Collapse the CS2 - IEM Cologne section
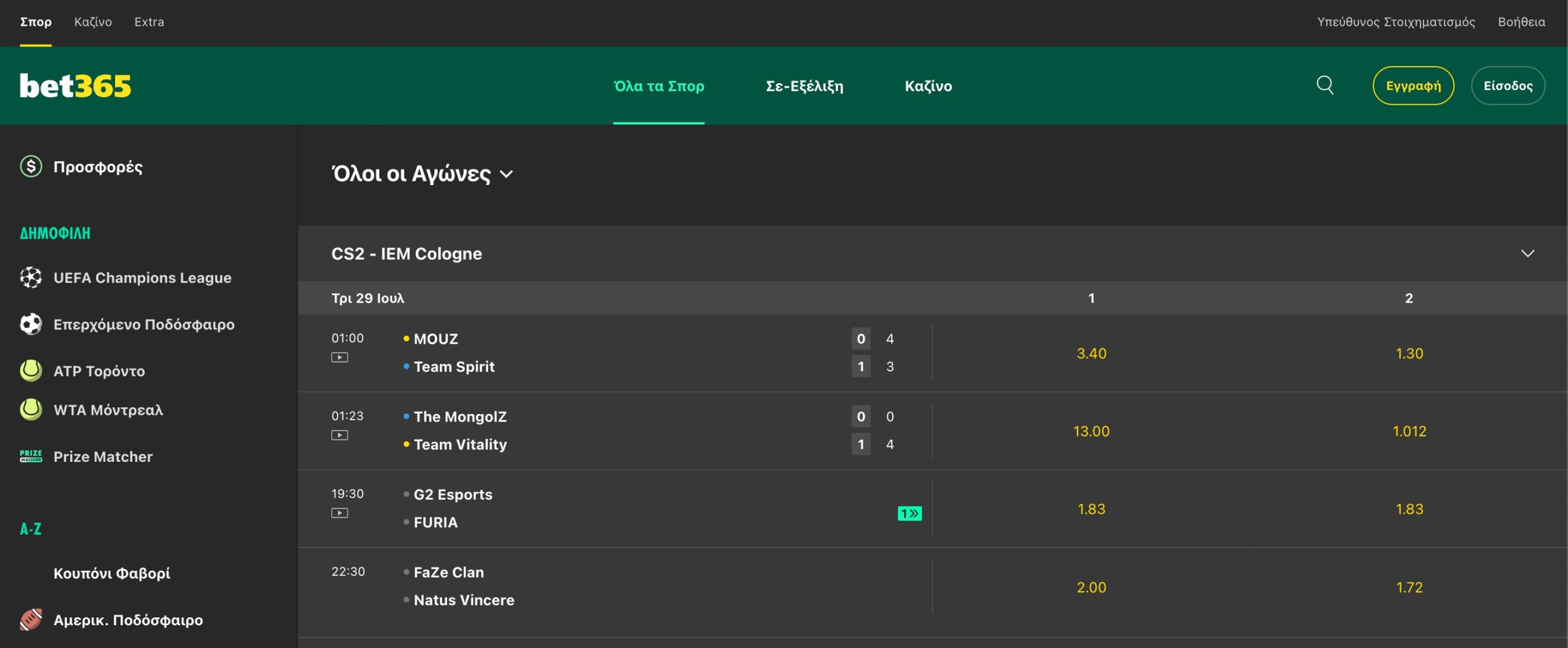The height and width of the screenshot is (648, 1568). (x=1528, y=253)
